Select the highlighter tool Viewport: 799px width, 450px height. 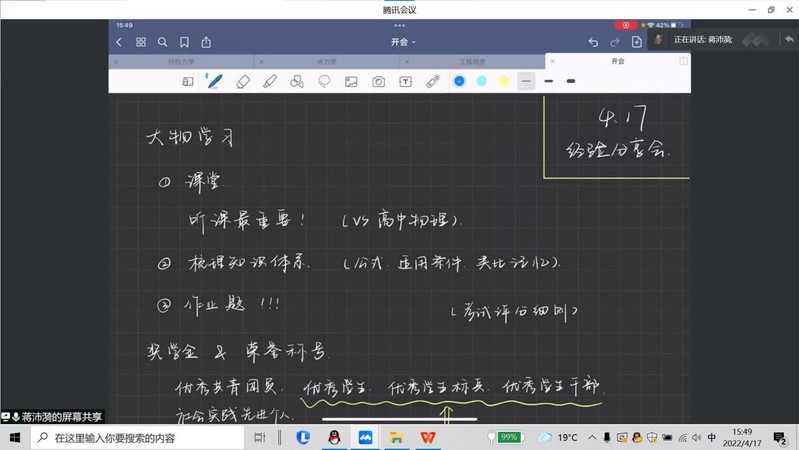(x=270, y=81)
